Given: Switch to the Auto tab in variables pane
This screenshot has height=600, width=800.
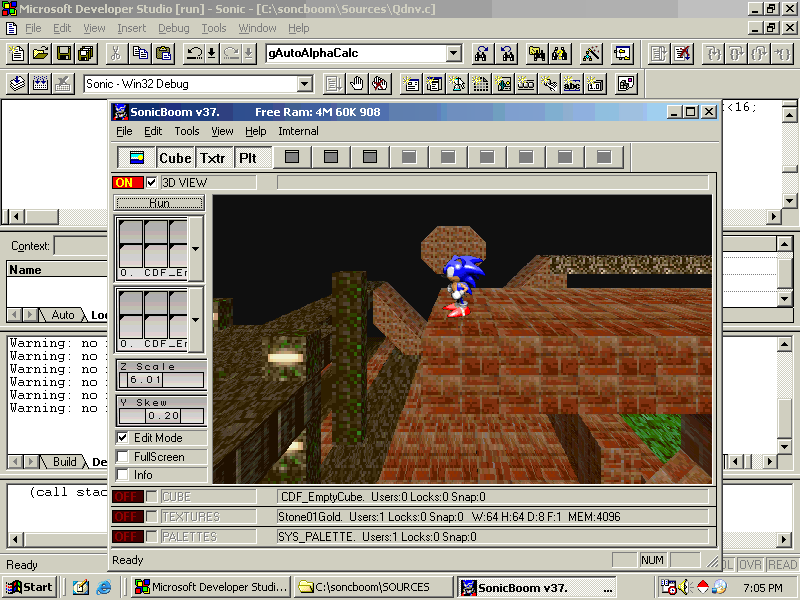Looking at the screenshot, I should click(x=63, y=315).
